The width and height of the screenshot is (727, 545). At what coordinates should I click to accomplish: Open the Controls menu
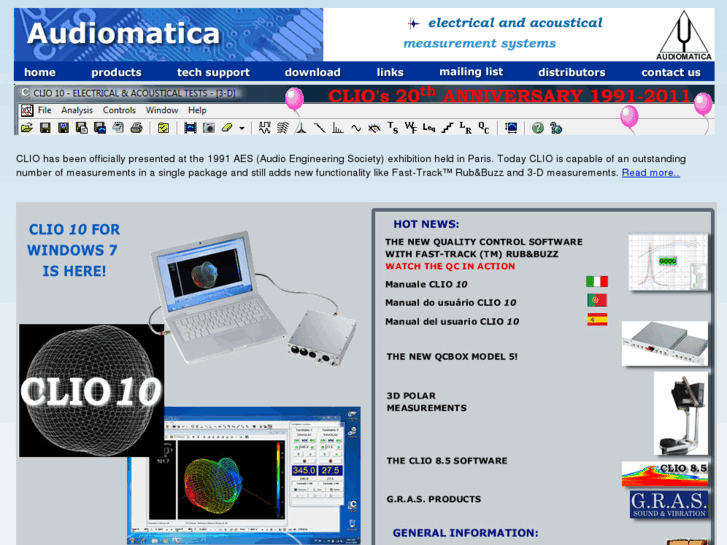click(x=119, y=110)
